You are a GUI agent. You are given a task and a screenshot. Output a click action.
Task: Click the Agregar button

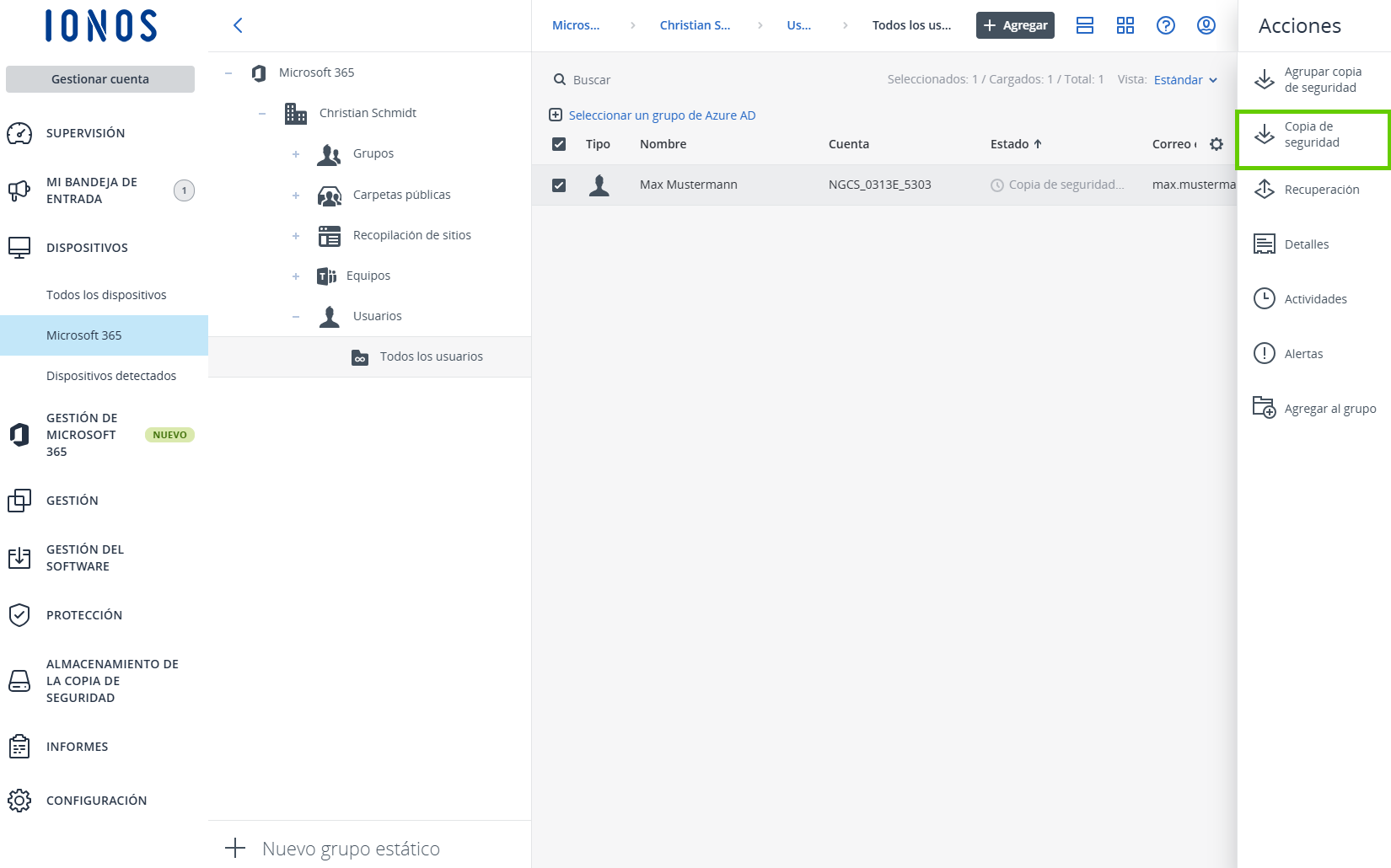pos(1015,25)
